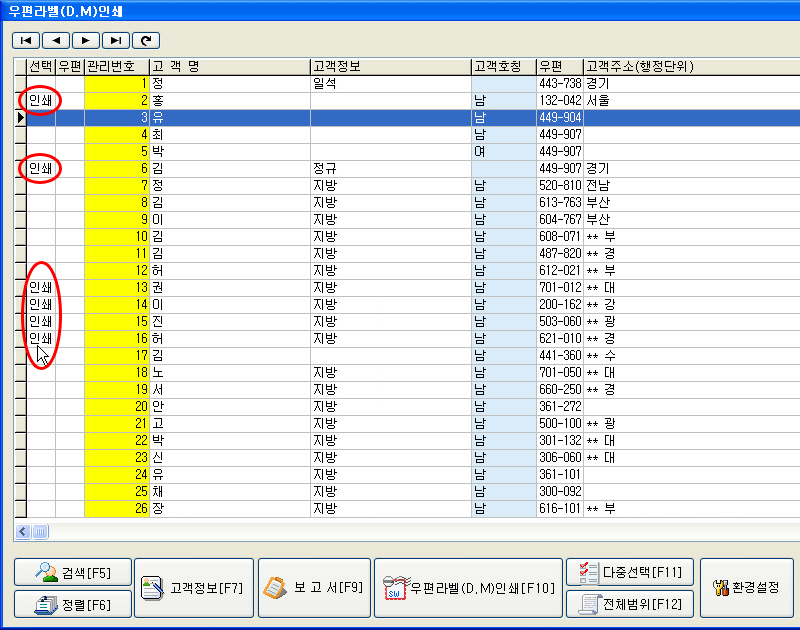Click the horizontal scrollbar thumb
The image size is (800, 630).
(x=40, y=532)
